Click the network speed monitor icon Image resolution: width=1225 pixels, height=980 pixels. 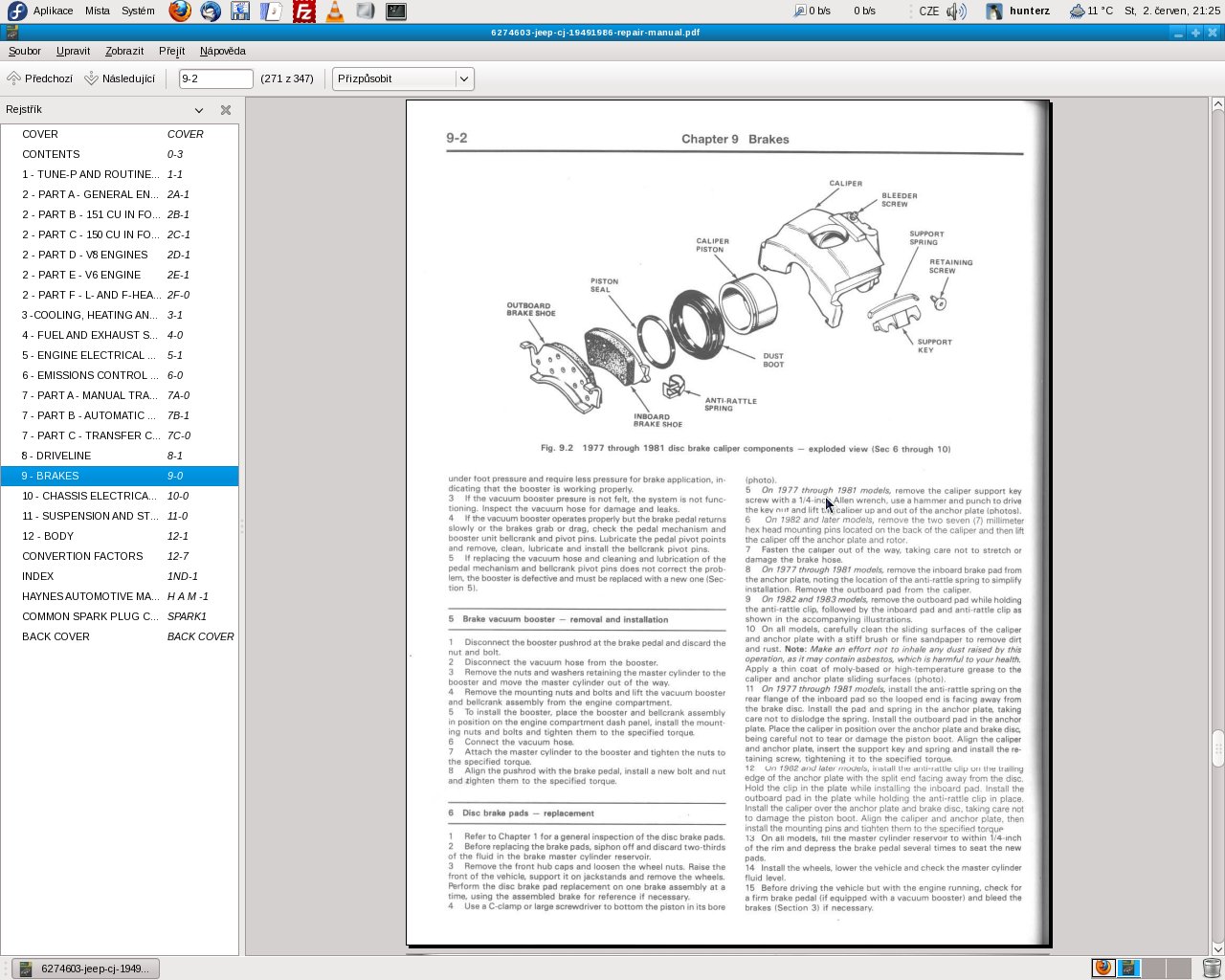click(x=800, y=11)
